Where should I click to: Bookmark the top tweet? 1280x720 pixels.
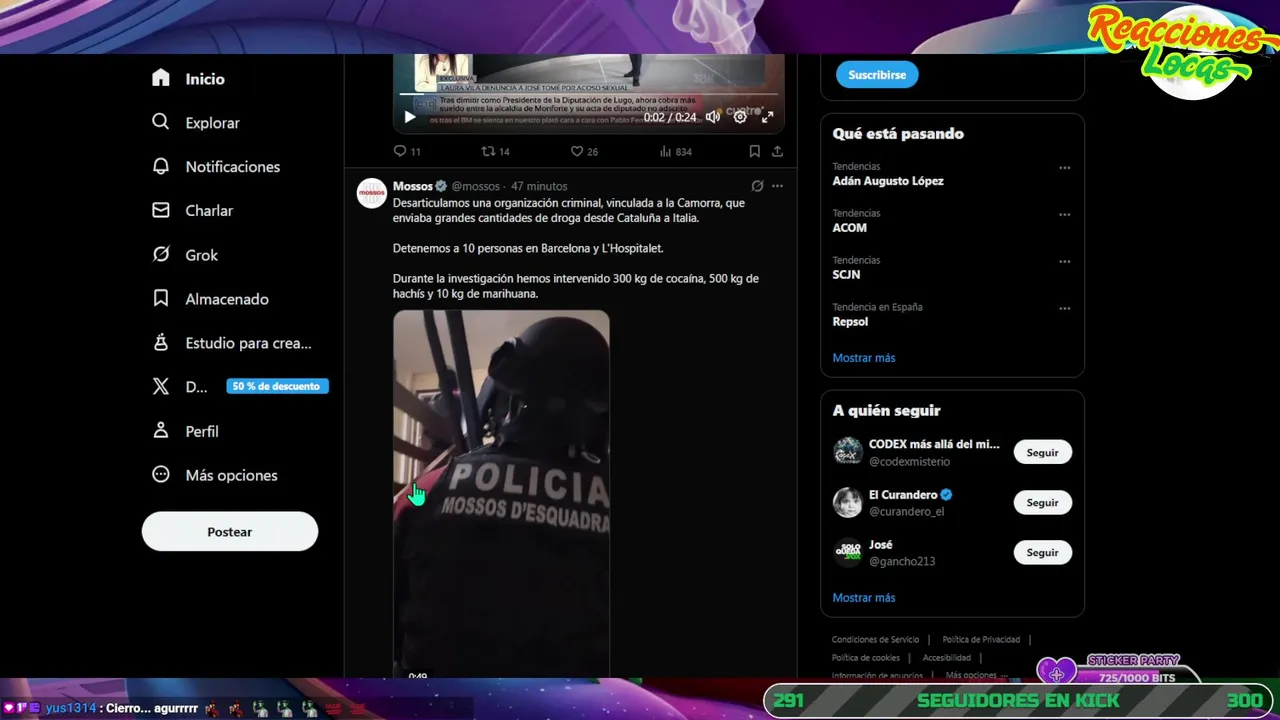(x=755, y=152)
